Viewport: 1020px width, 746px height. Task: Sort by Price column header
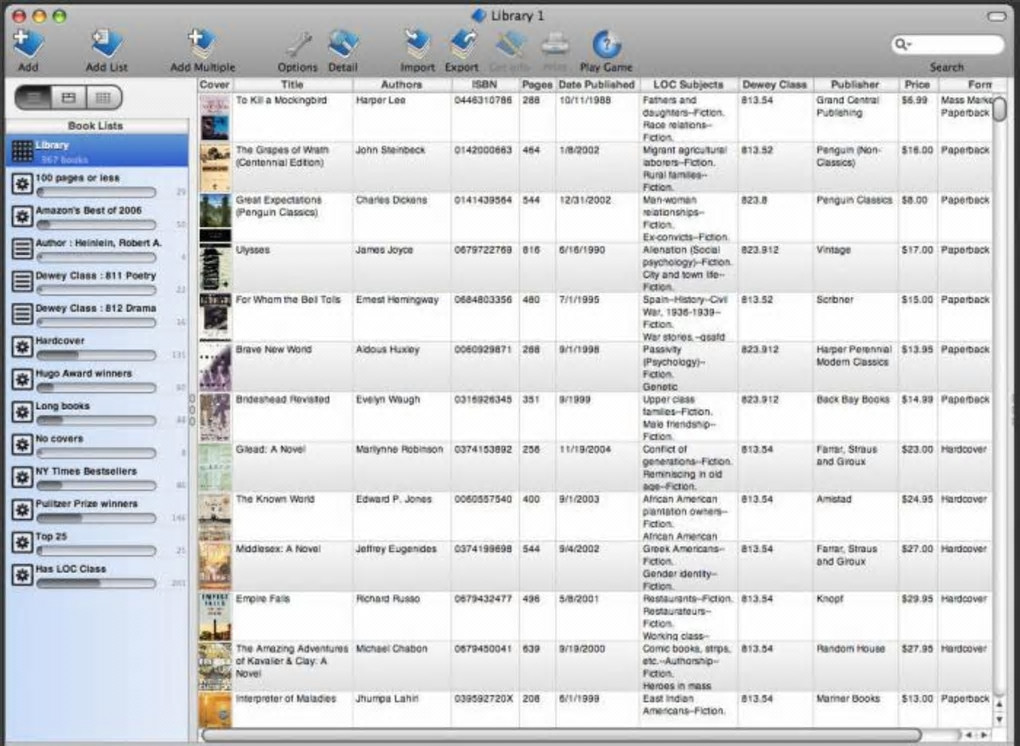pyautogui.click(x=917, y=85)
